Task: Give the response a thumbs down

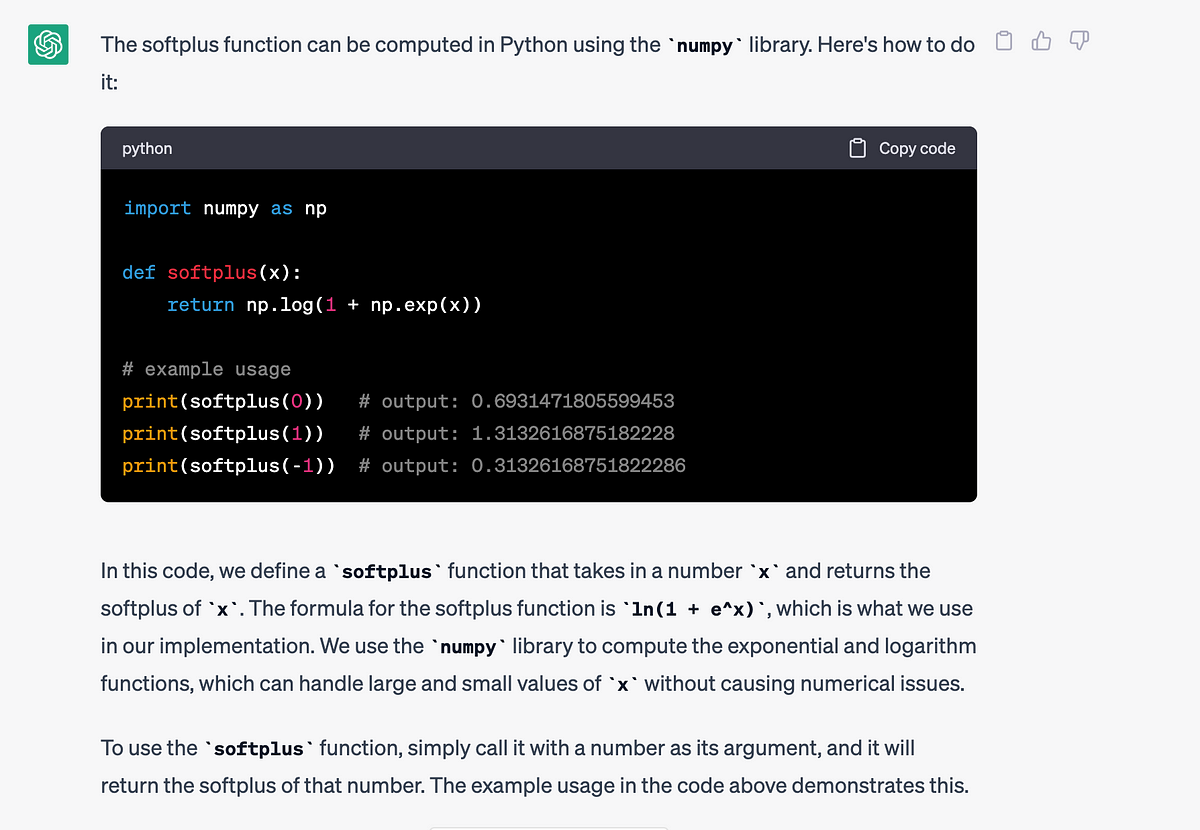Action: 1078,41
